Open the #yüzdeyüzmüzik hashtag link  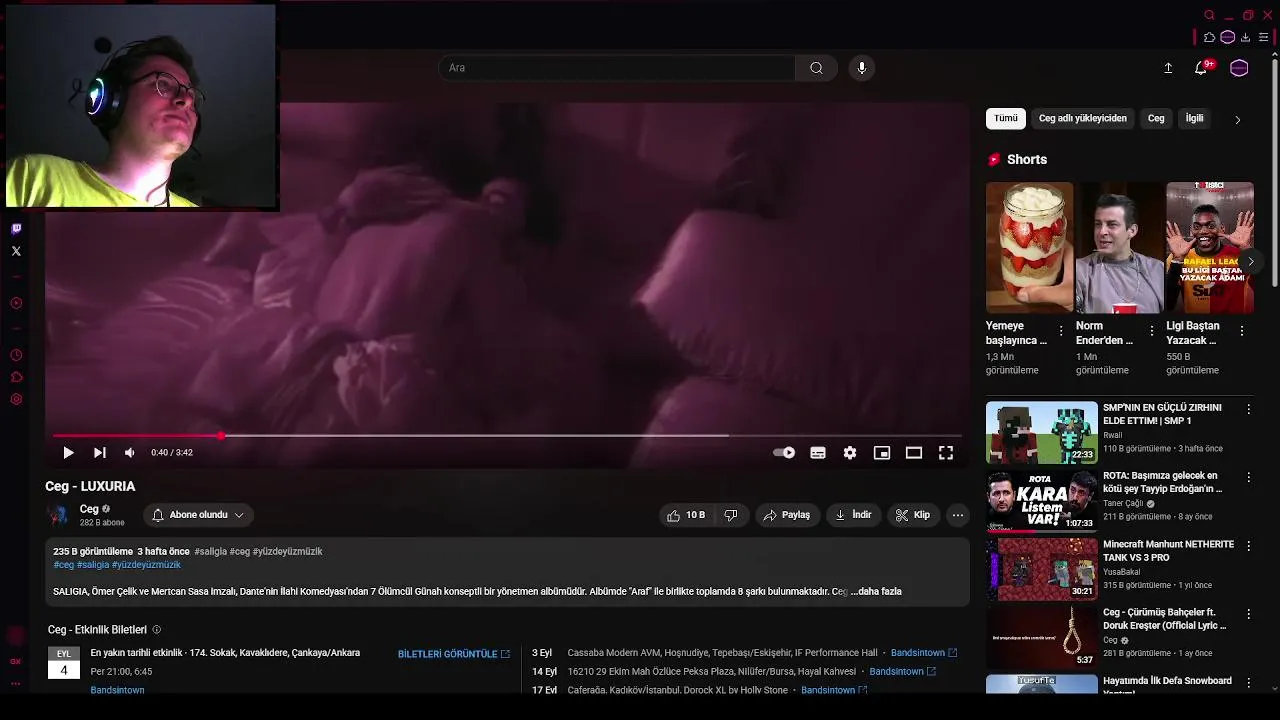pyautogui.click(x=146, y=565)
